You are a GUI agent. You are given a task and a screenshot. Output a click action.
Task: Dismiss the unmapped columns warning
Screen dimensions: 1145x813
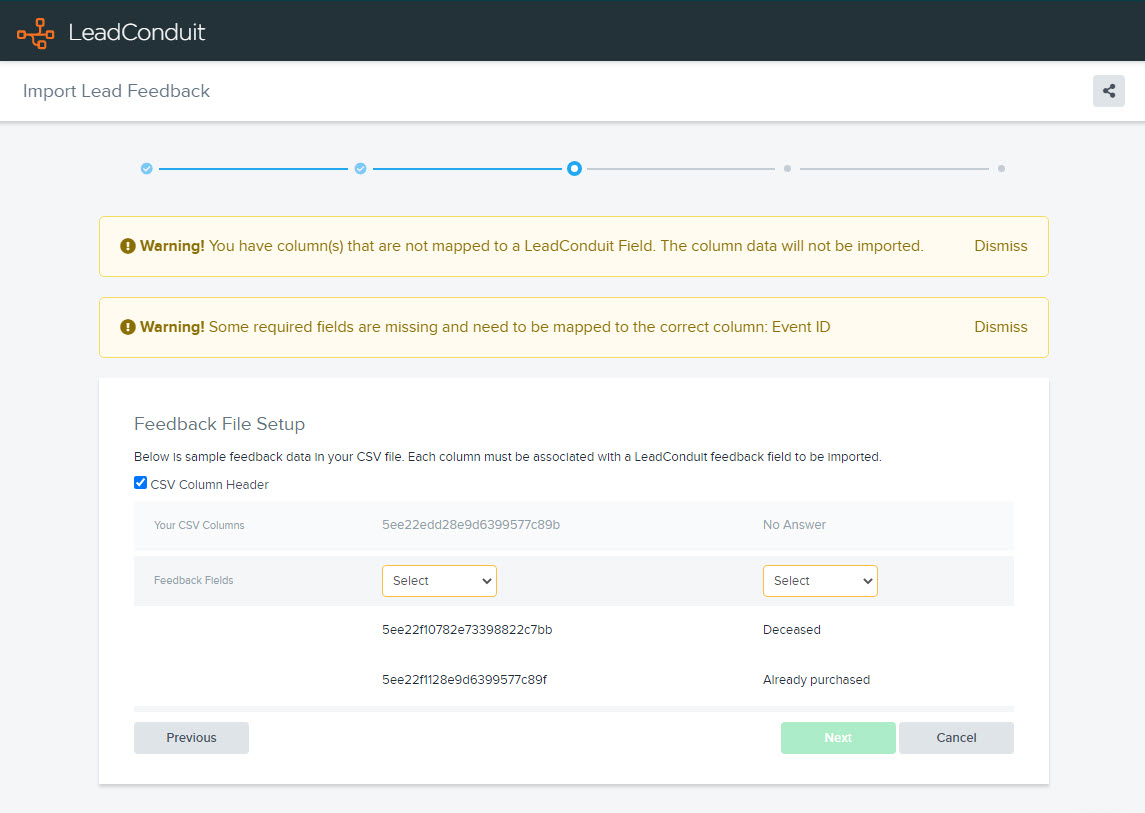[1000, 246]
